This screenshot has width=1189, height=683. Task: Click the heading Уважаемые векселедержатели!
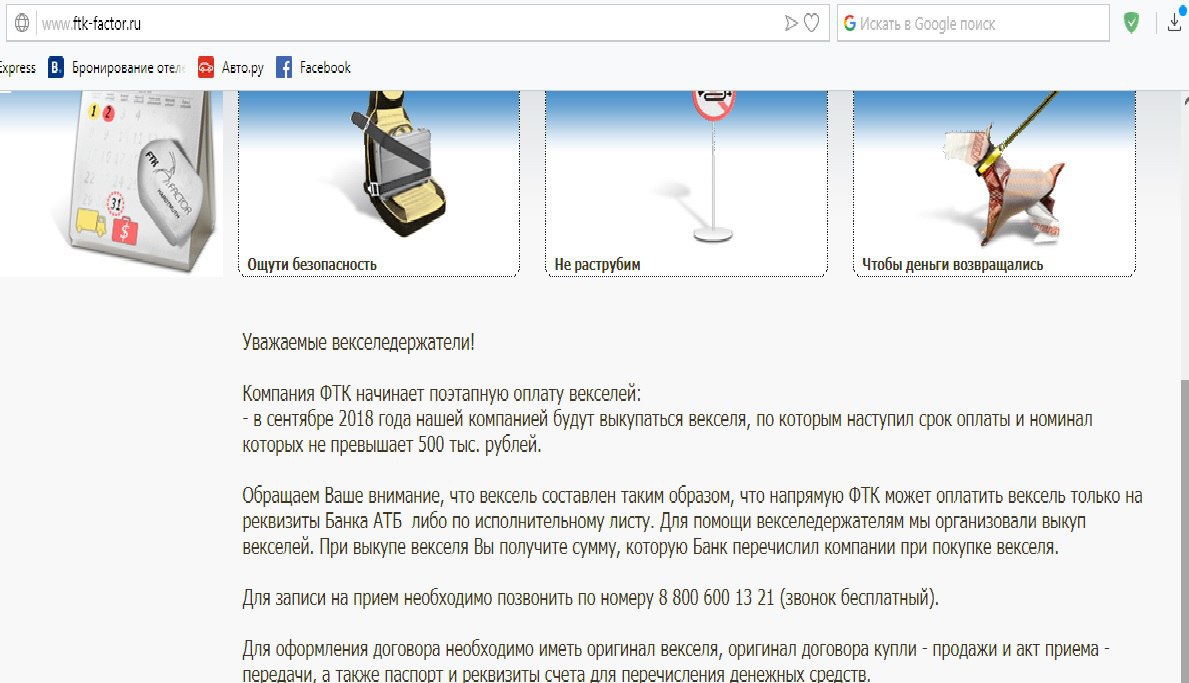(358, 343)
